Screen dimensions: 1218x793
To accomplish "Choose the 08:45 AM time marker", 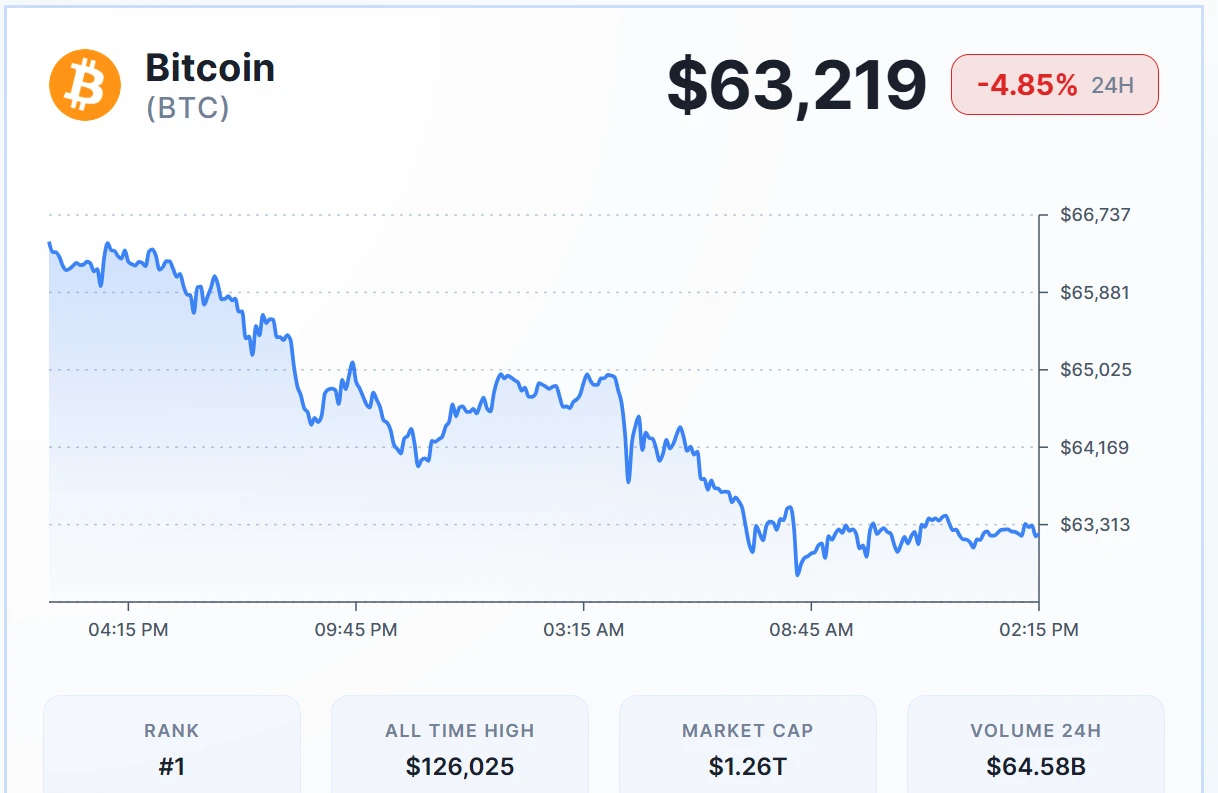I will tap(811, 630).
